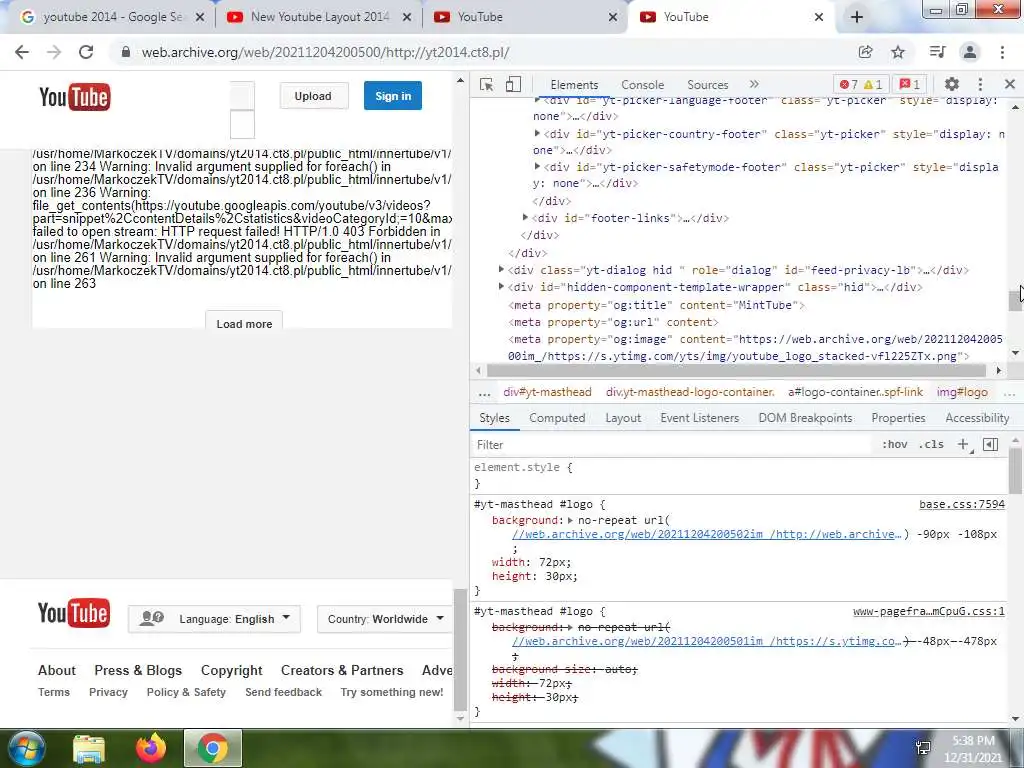Select the Layout tab

pyautogui.click(x=623, y=418)
